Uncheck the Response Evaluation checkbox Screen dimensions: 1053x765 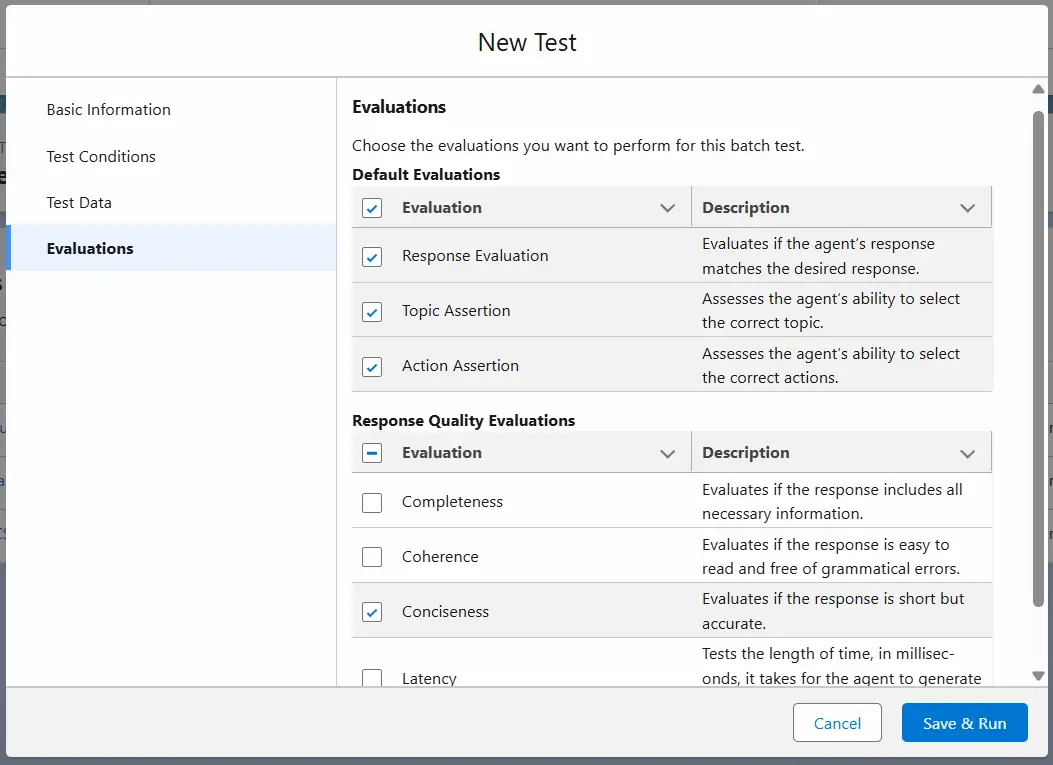point(372,257)
